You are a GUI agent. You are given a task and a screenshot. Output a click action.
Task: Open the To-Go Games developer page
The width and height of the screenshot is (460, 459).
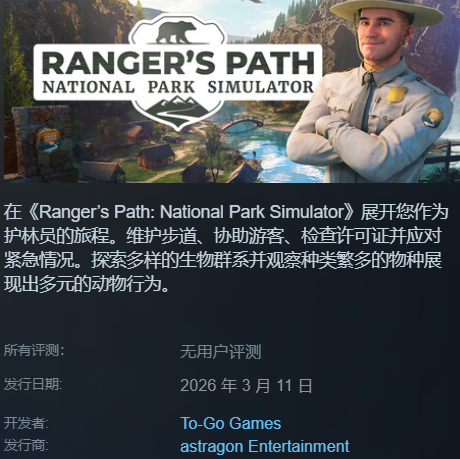click(231, 423)
